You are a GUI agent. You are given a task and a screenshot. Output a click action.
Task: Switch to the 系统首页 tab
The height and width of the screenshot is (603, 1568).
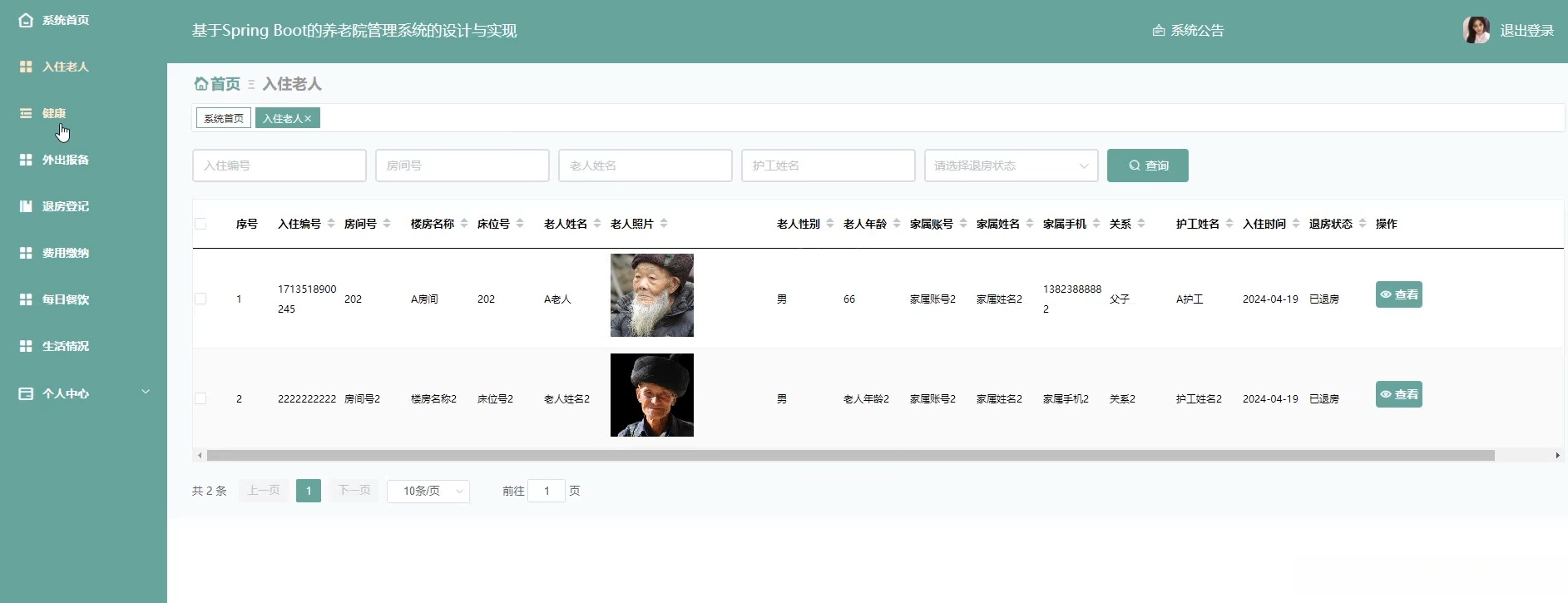pos(224,118)
